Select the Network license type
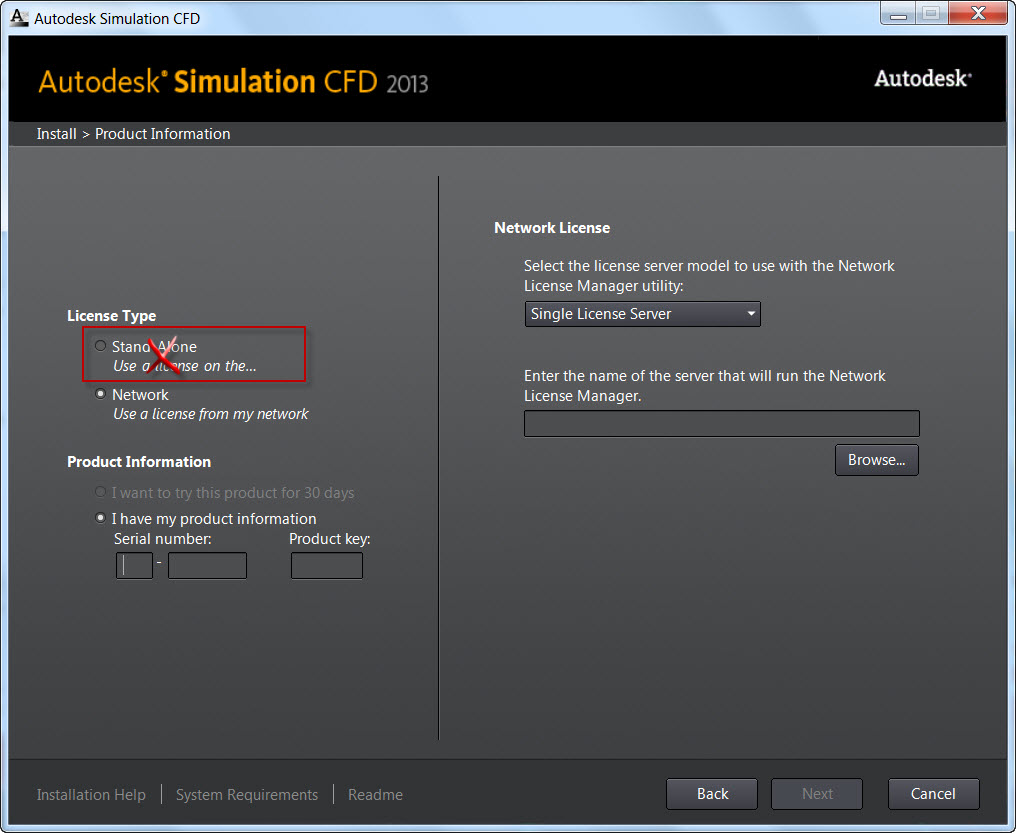The height and width of the screenshot is (833, 1016). click(100, 394)
